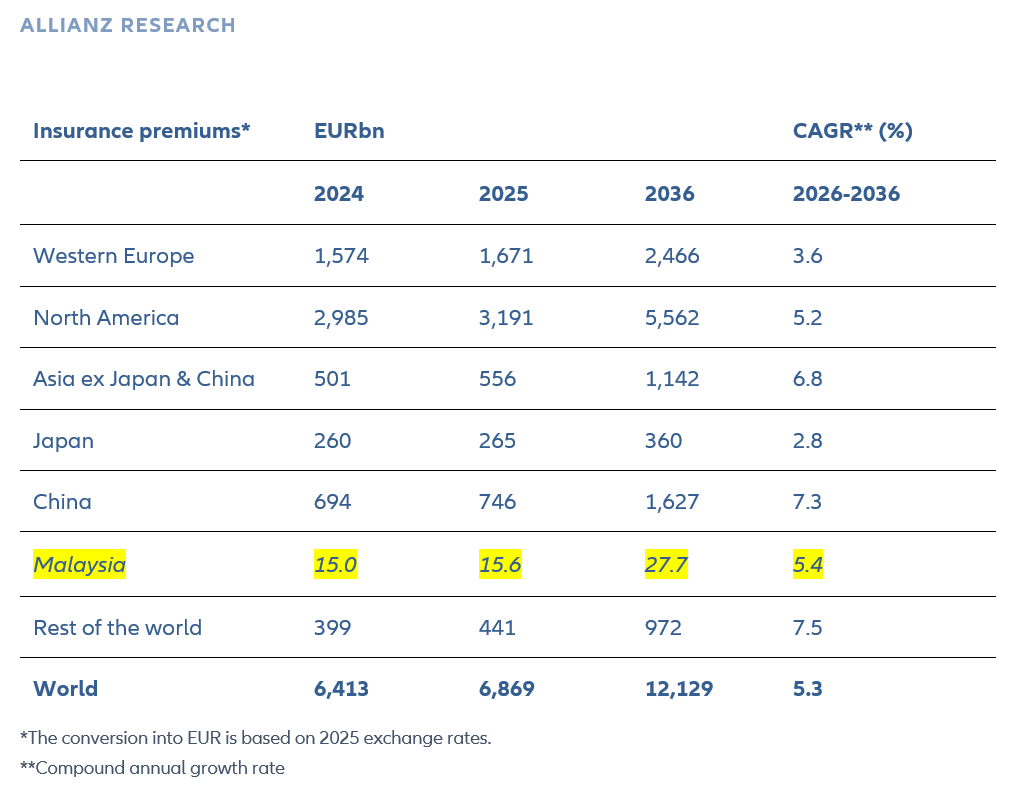Click the bold World row label
Viewport: 1022px width, 798px height.
click(66, 689)
